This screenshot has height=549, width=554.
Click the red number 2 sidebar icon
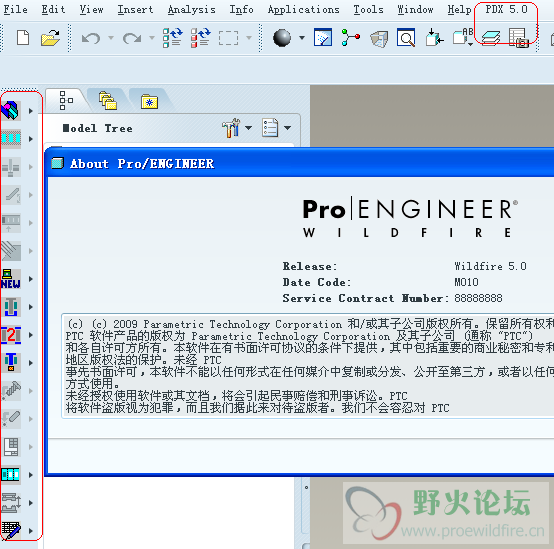tap(11, 335)
